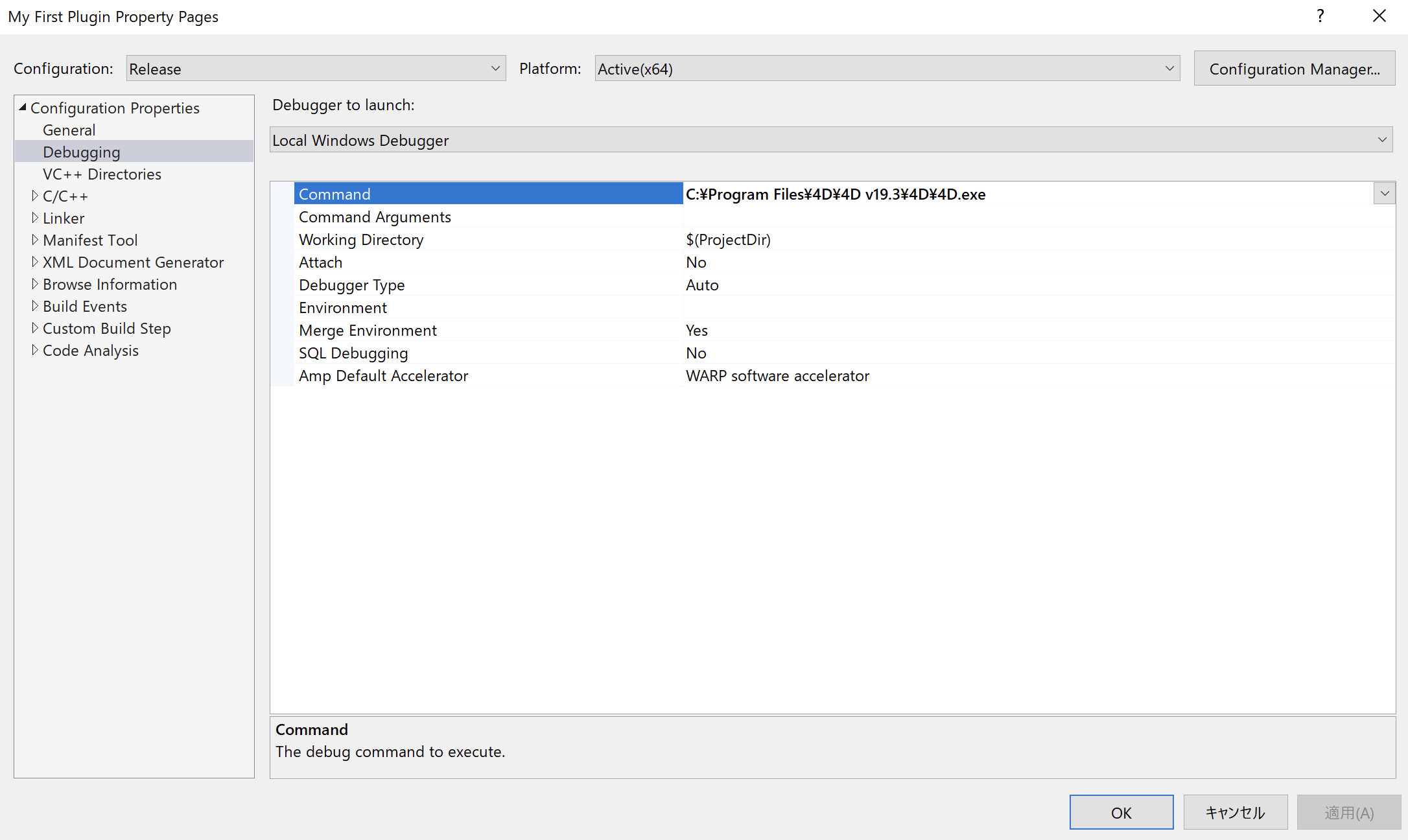The image size is (1408, 840).
Task: Expand the Build Events tree node
Action: pos(36,305)
